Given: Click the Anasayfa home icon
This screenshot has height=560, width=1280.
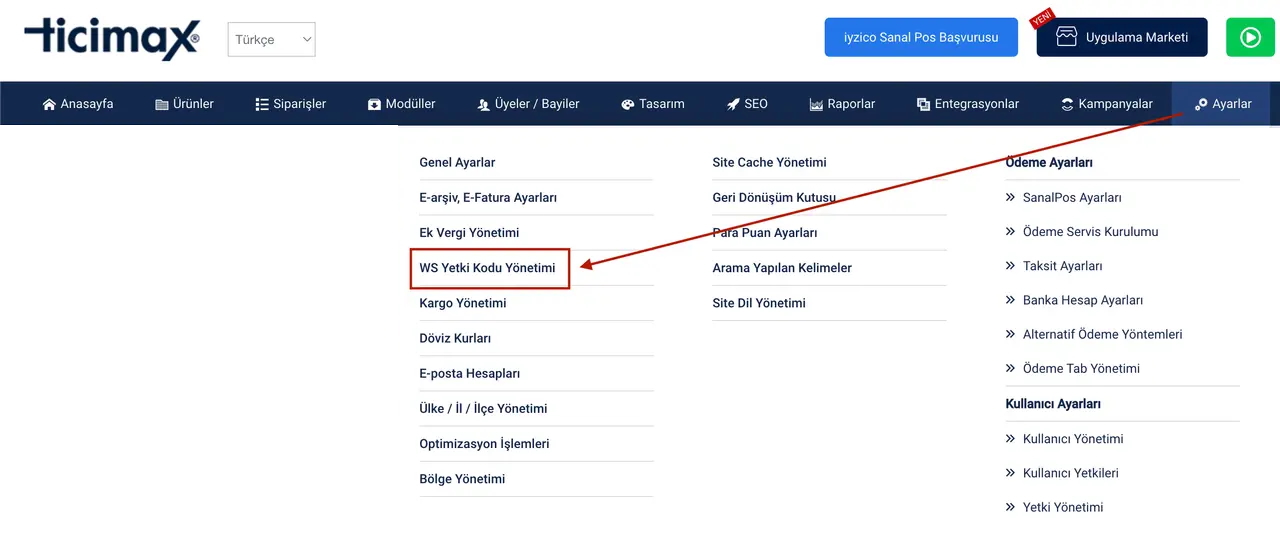Looking at the screenshot, I should 49,104.
